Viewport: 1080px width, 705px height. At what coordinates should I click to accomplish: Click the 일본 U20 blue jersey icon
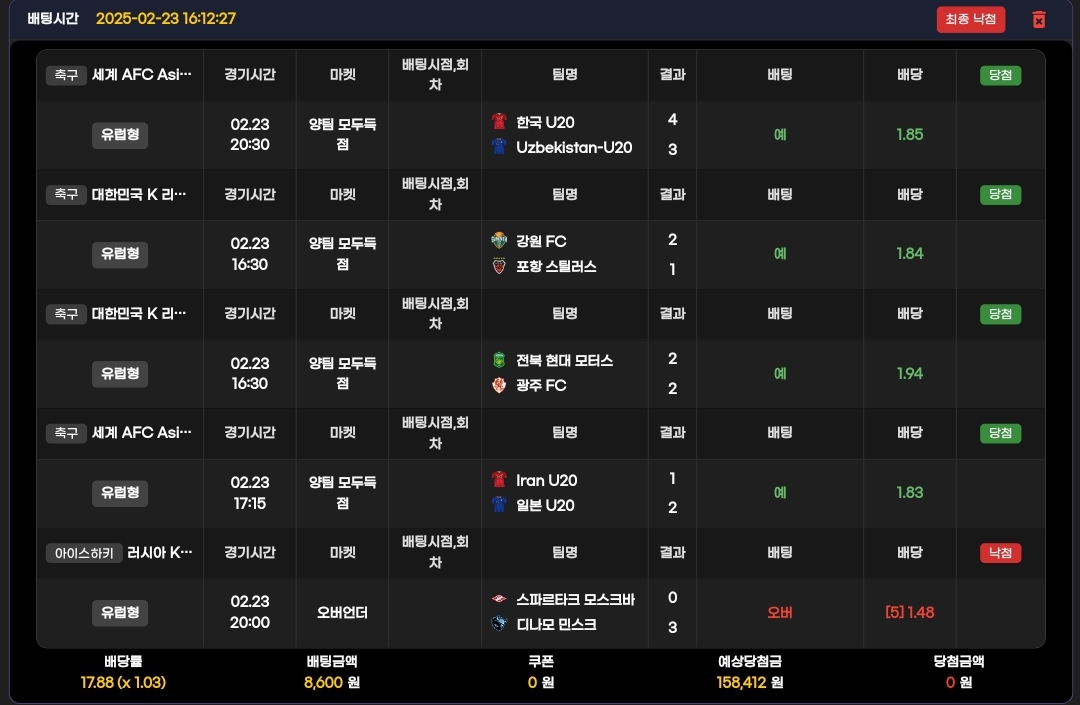coord(499,505)
